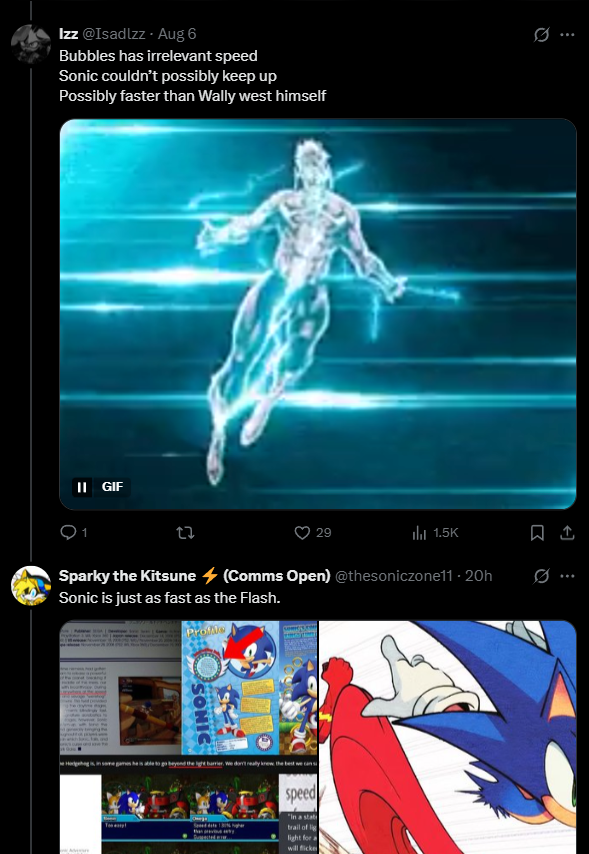This screenshot has height=854, width=589.
Task: Open the Aug 6 timestamp
Action: pyautogui.click(x=177, y=34)
